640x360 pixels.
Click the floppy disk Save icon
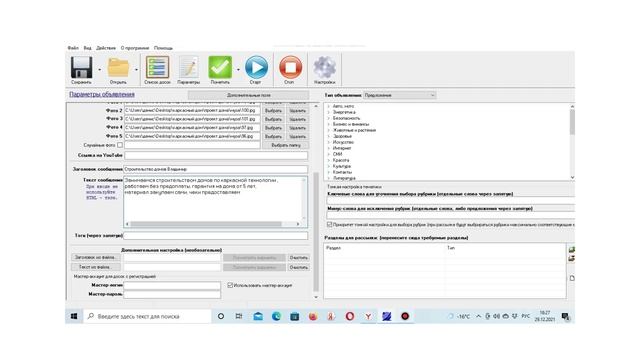(x=81, y=67)
